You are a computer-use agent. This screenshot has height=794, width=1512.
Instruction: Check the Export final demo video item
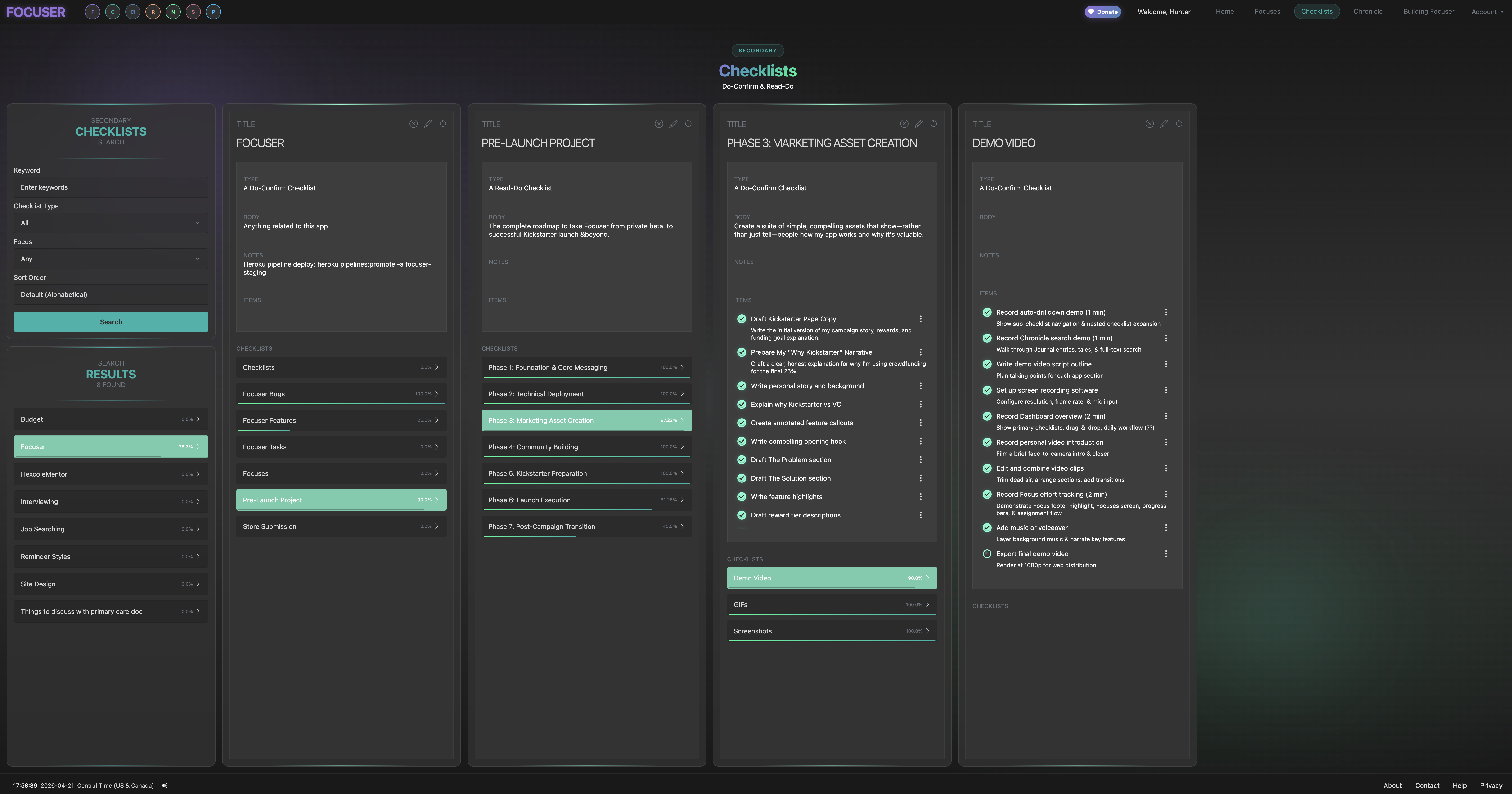coord(987,554)
